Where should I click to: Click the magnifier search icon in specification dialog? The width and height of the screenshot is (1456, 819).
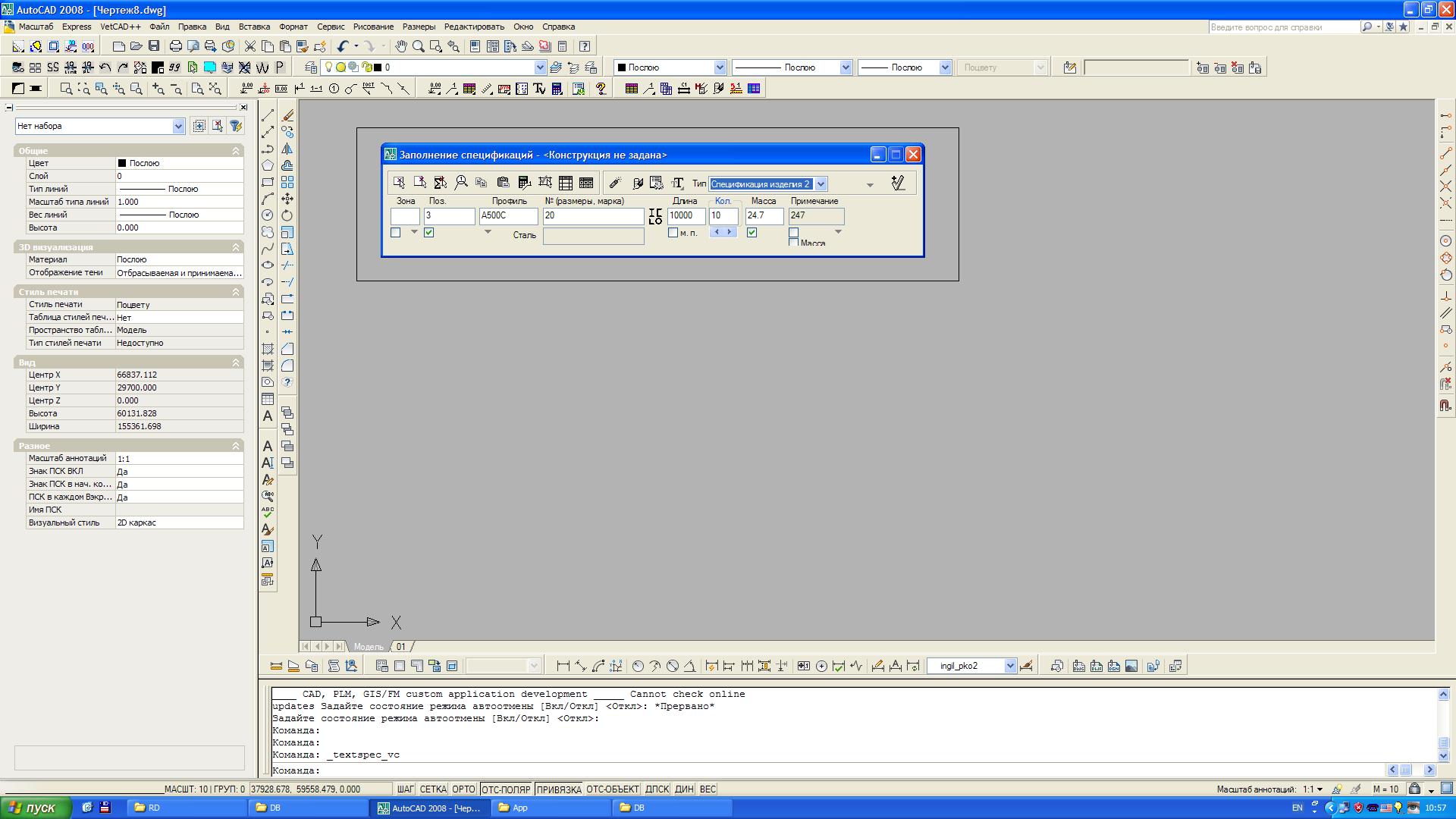461,183
